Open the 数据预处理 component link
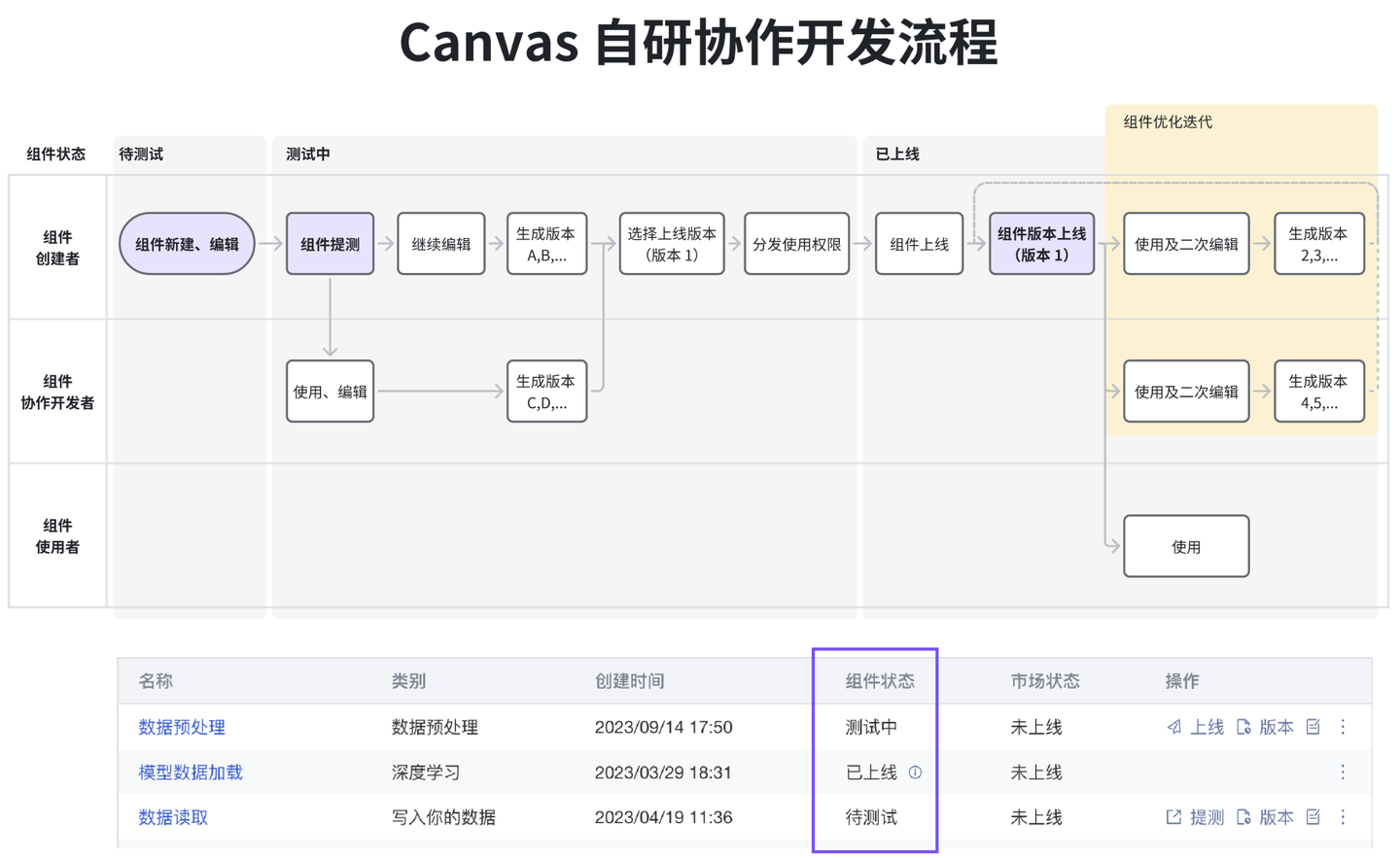The image size is (1400, 858). click(181, 727)
